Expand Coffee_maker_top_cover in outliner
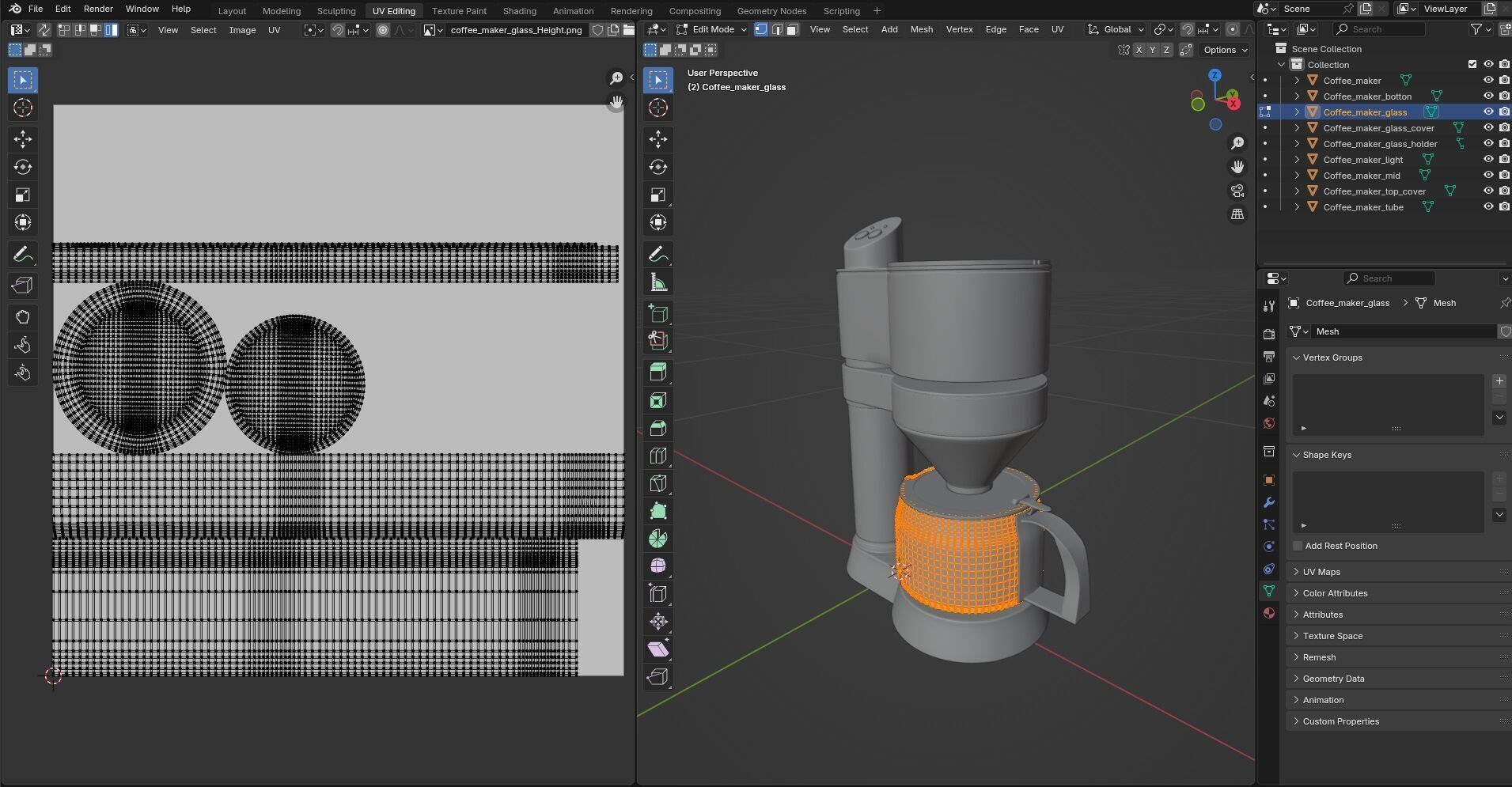 click(1297, 191)
